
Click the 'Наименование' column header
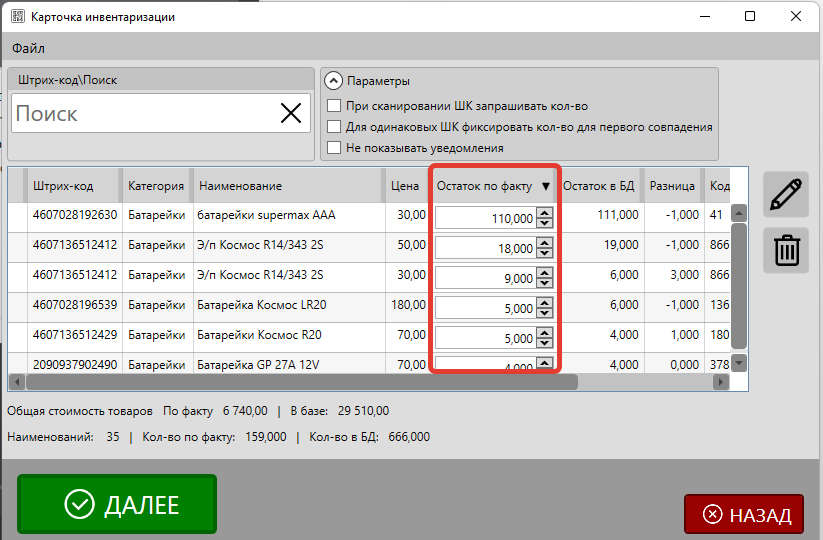(x=240, y=186)
